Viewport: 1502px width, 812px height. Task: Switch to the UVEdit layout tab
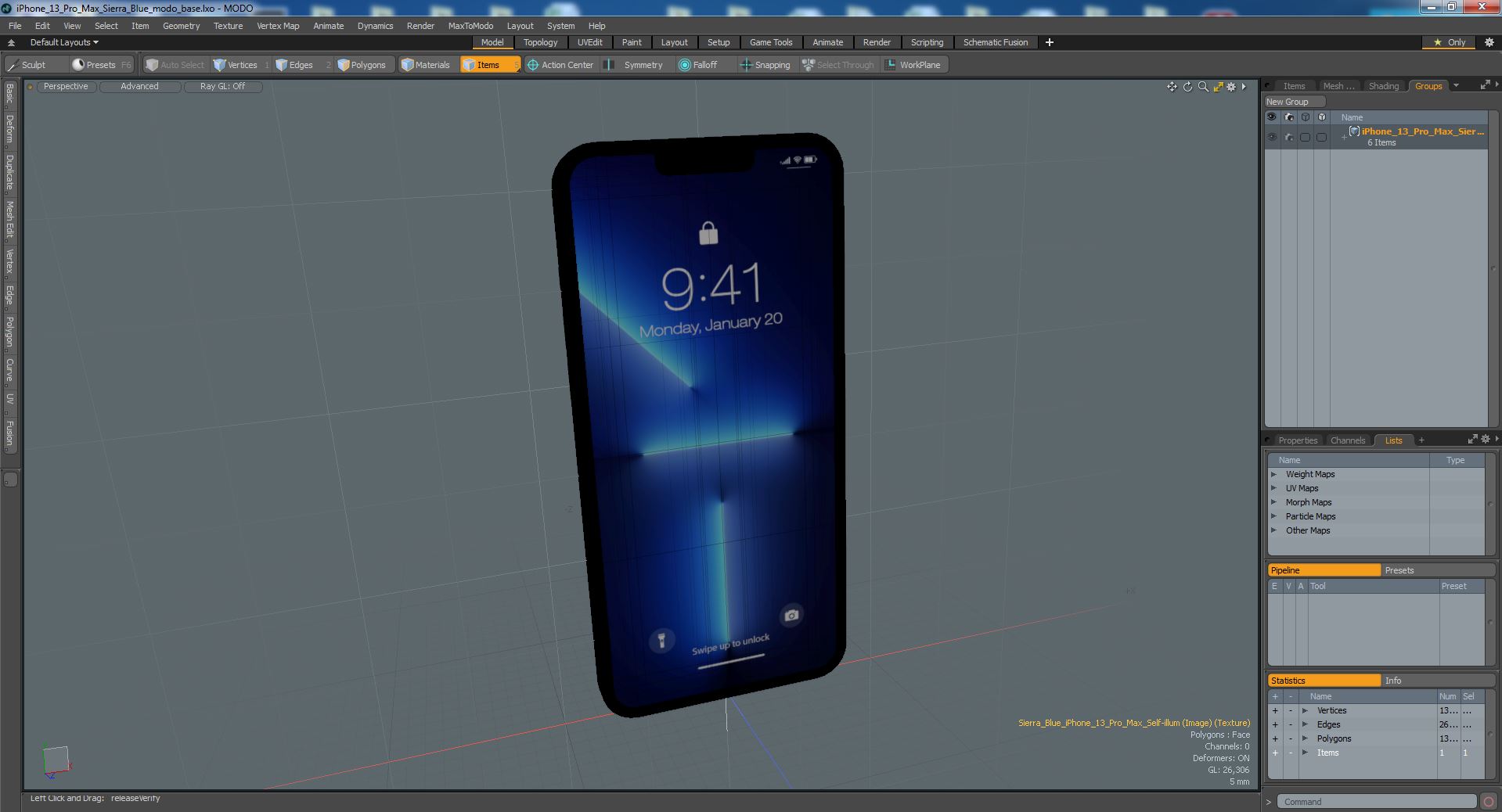pos(590,42)
